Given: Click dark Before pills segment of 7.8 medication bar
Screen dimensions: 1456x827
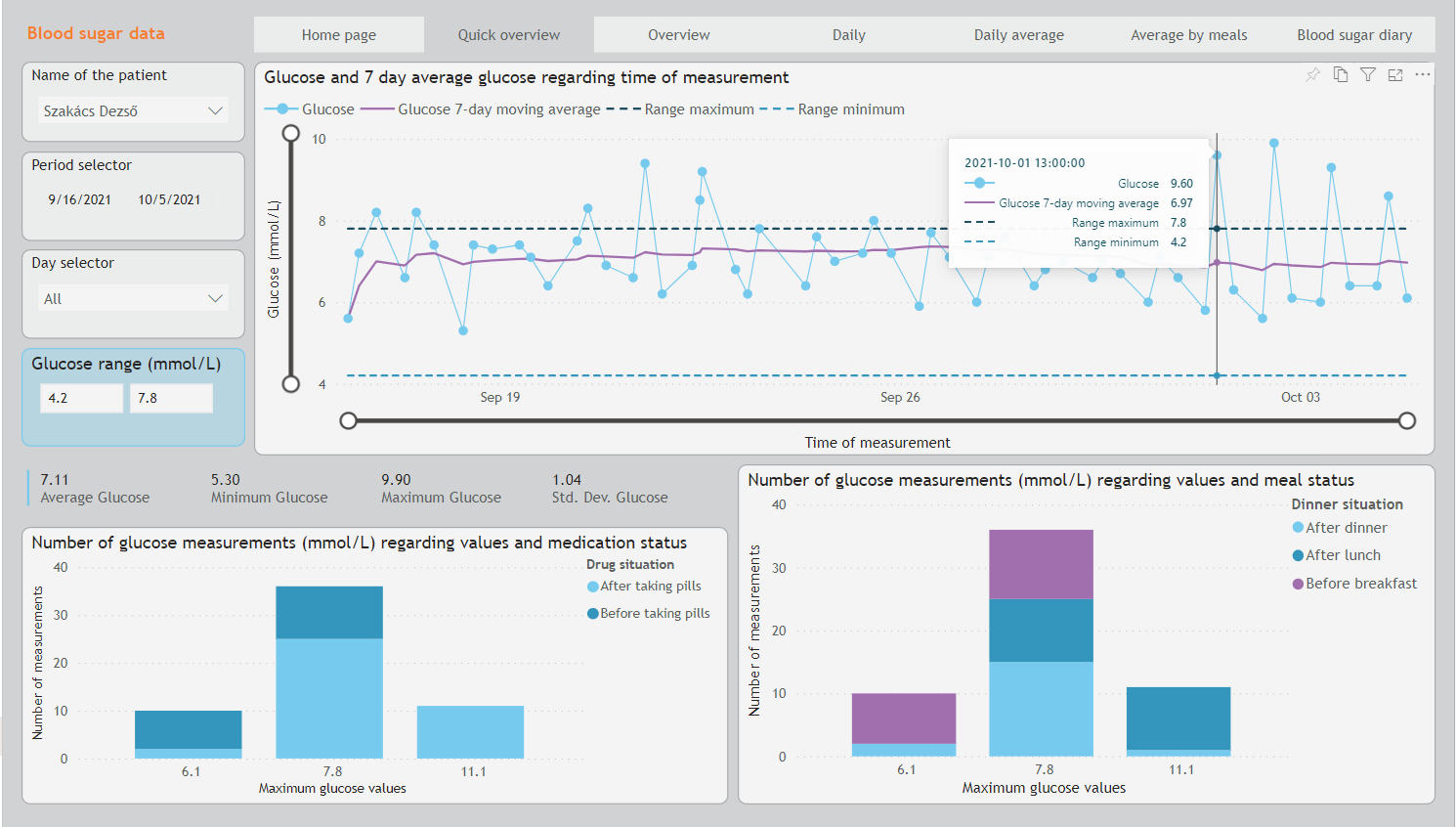Looking at the screenshot, I should 329,613.
